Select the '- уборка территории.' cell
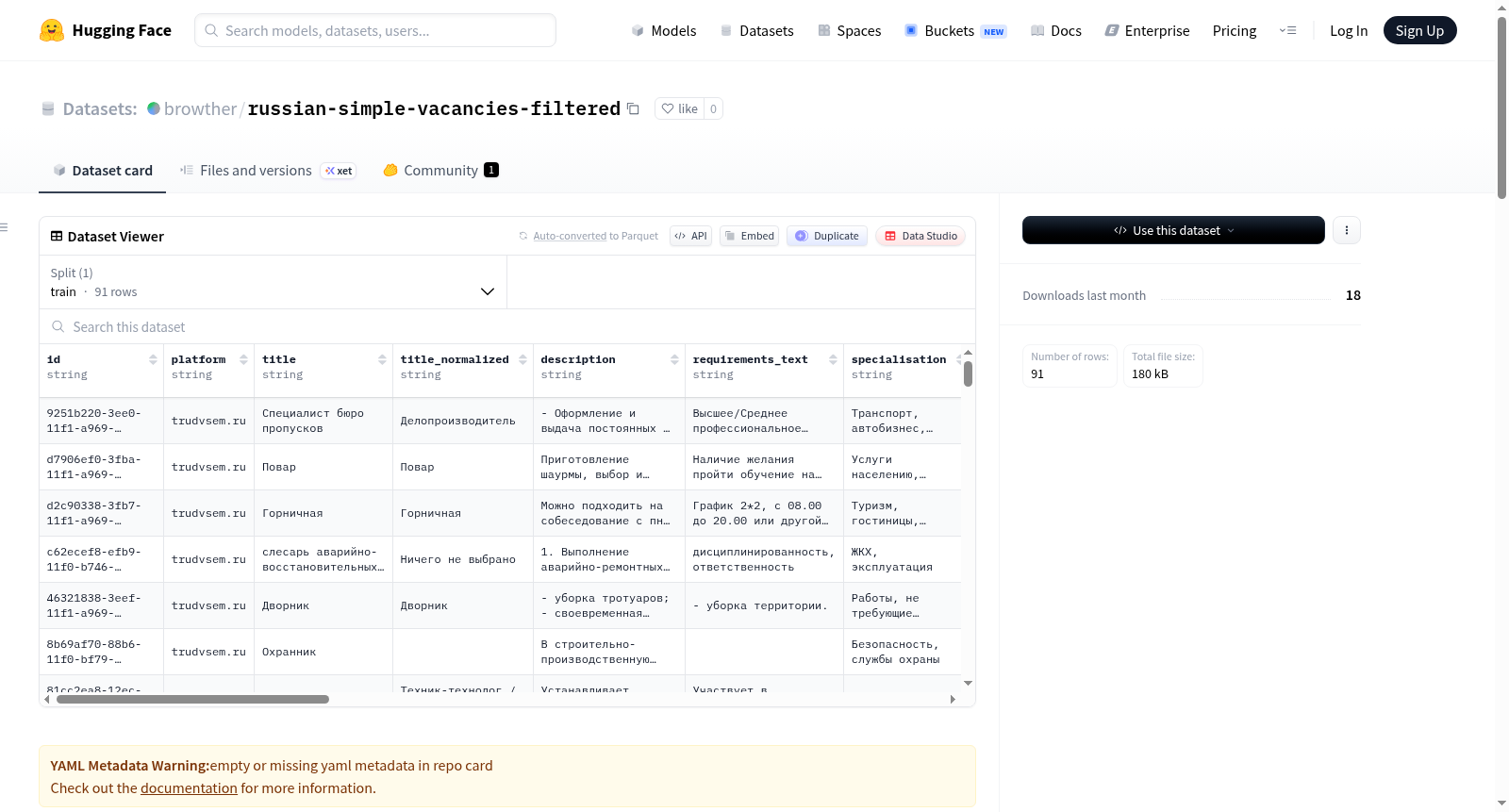The width and height of the screenshot is (1509, 812). tap(764, 605)
